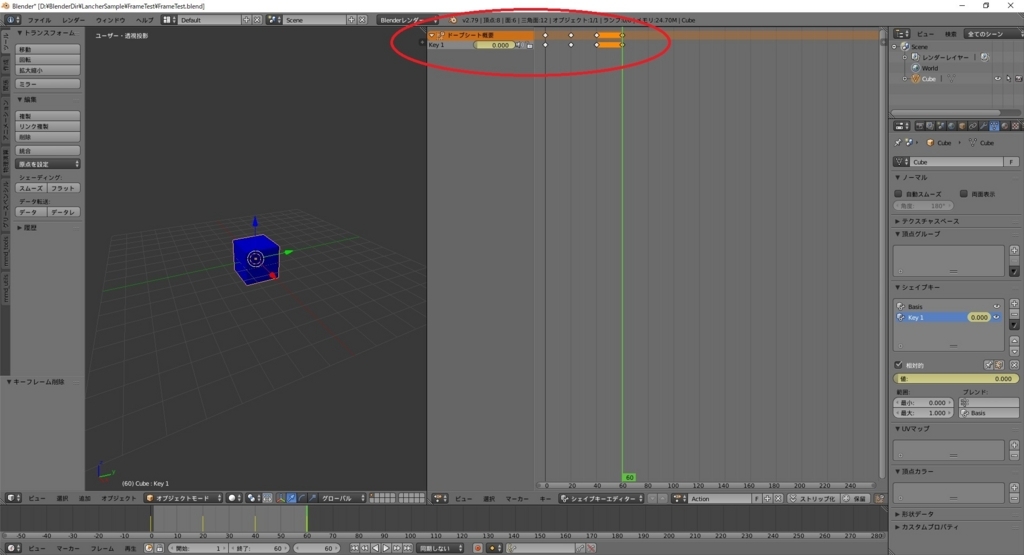Open the グローバル orientation dropdown
The image size is (1024, 555).
343,498
